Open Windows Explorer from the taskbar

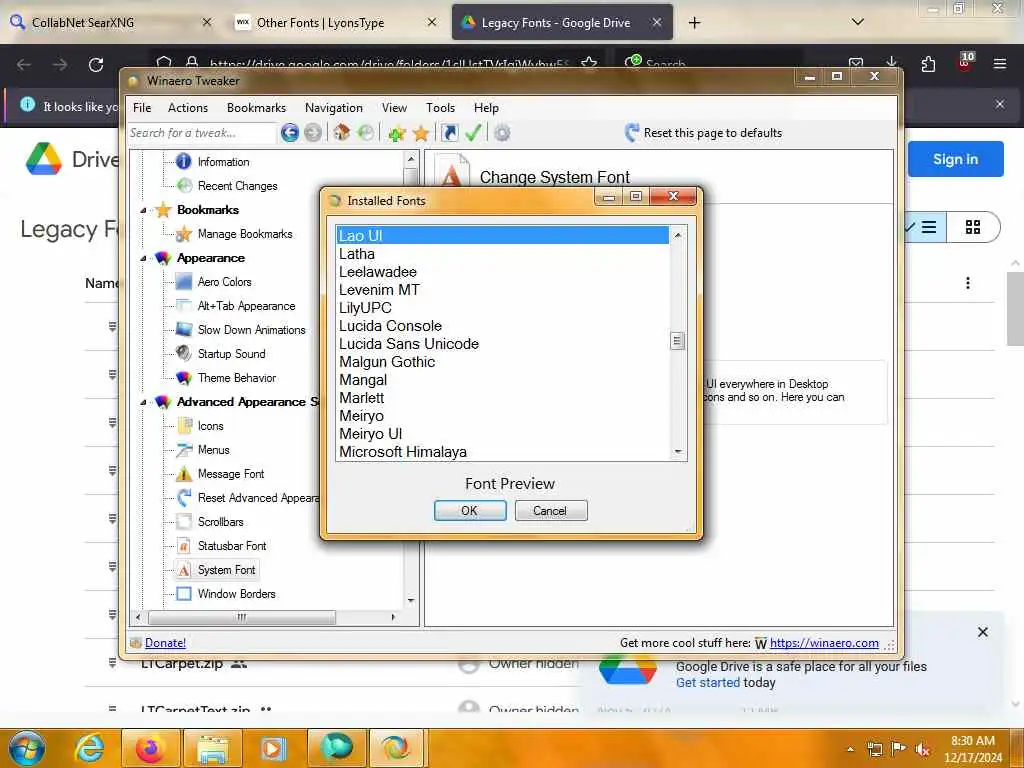(x=213, y=748)
